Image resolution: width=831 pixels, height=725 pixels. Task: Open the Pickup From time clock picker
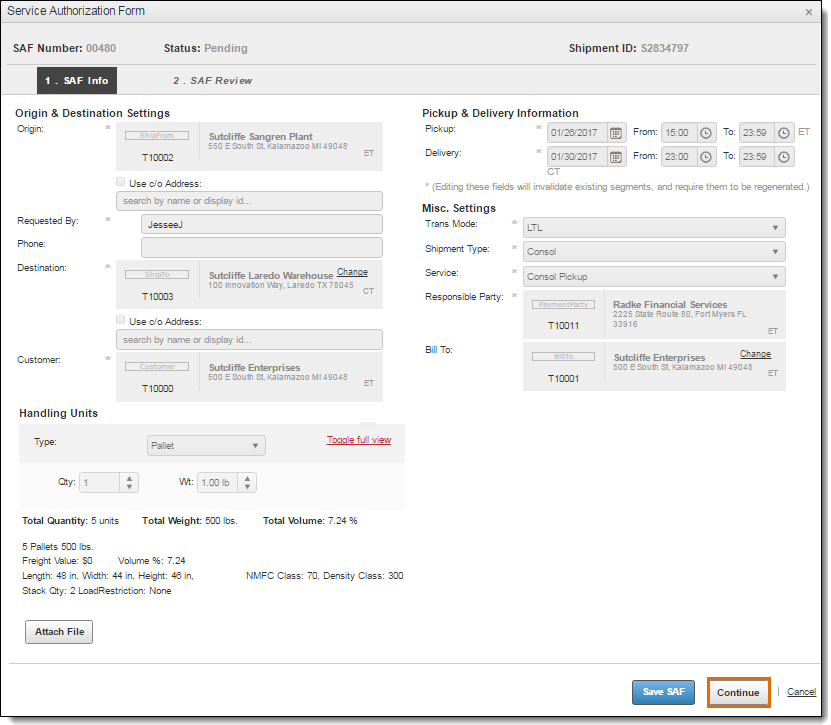705,131
